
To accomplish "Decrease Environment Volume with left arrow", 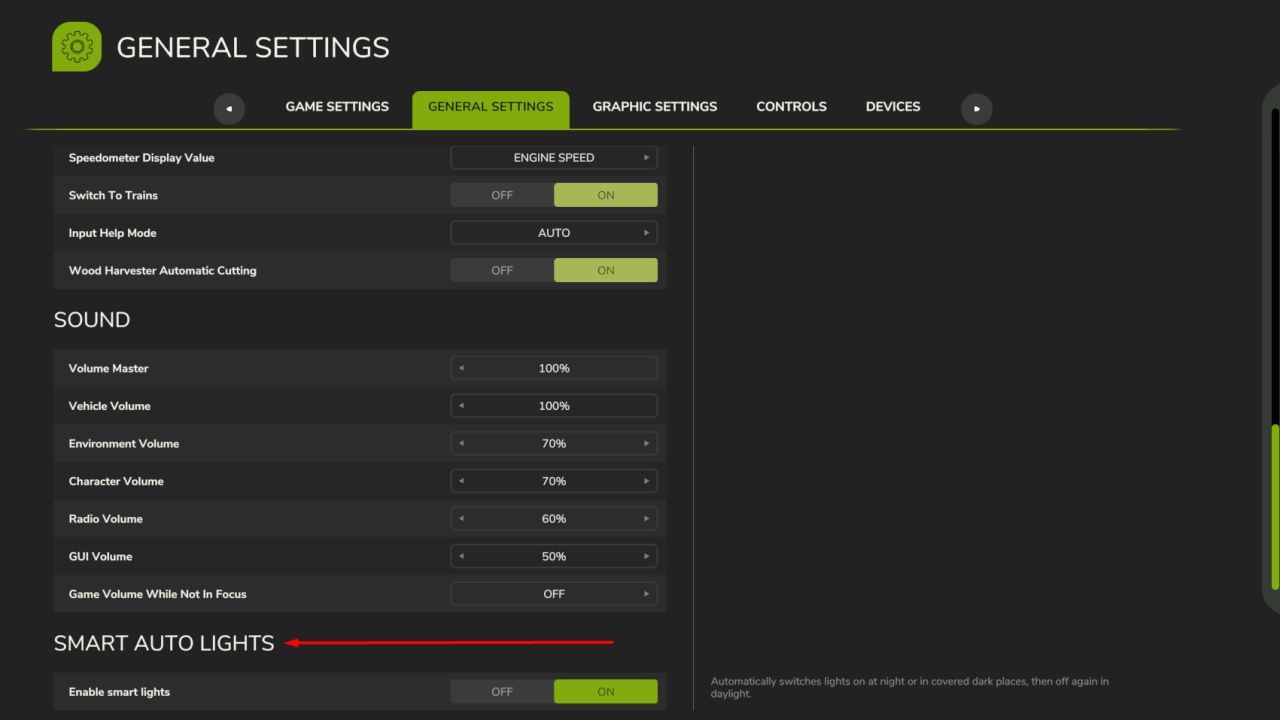I will pyautogui.click(x=461, y=443).
